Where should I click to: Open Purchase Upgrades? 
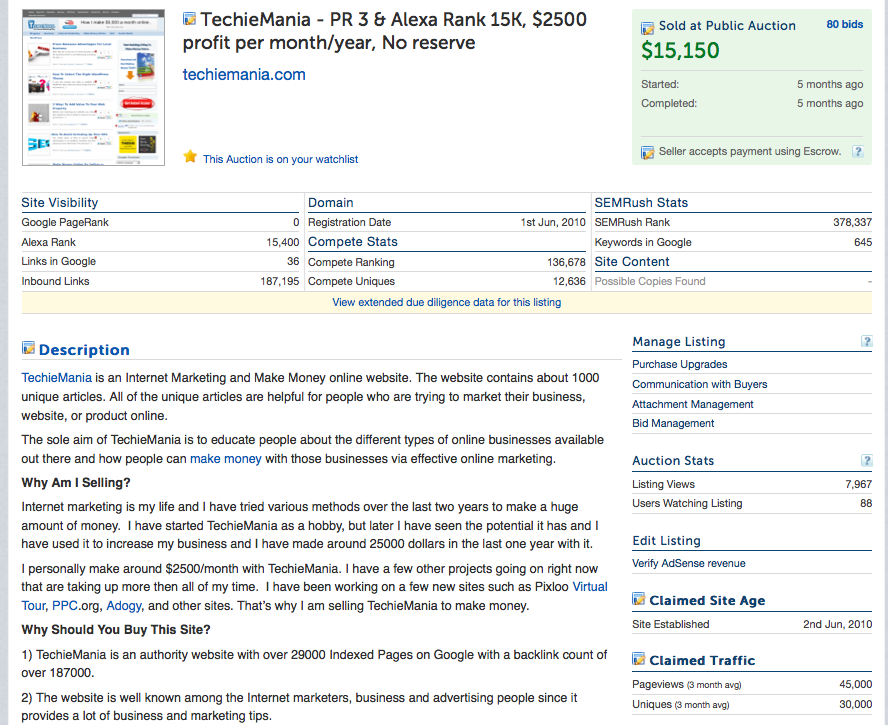point(680,364)
